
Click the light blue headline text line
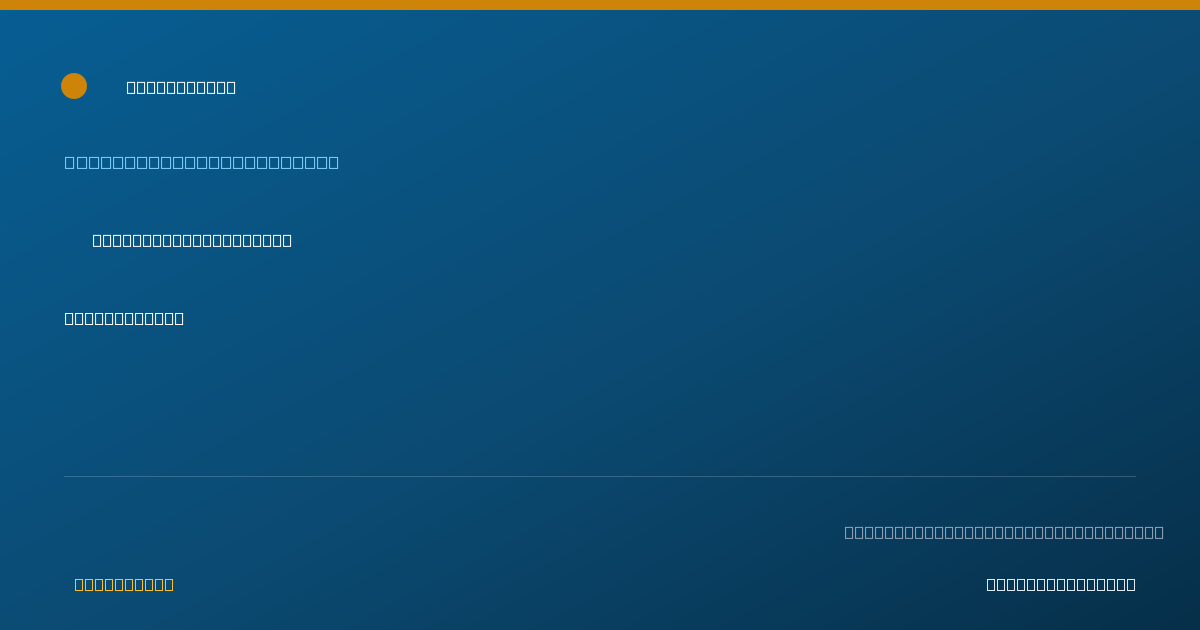[x=202, y=162]
